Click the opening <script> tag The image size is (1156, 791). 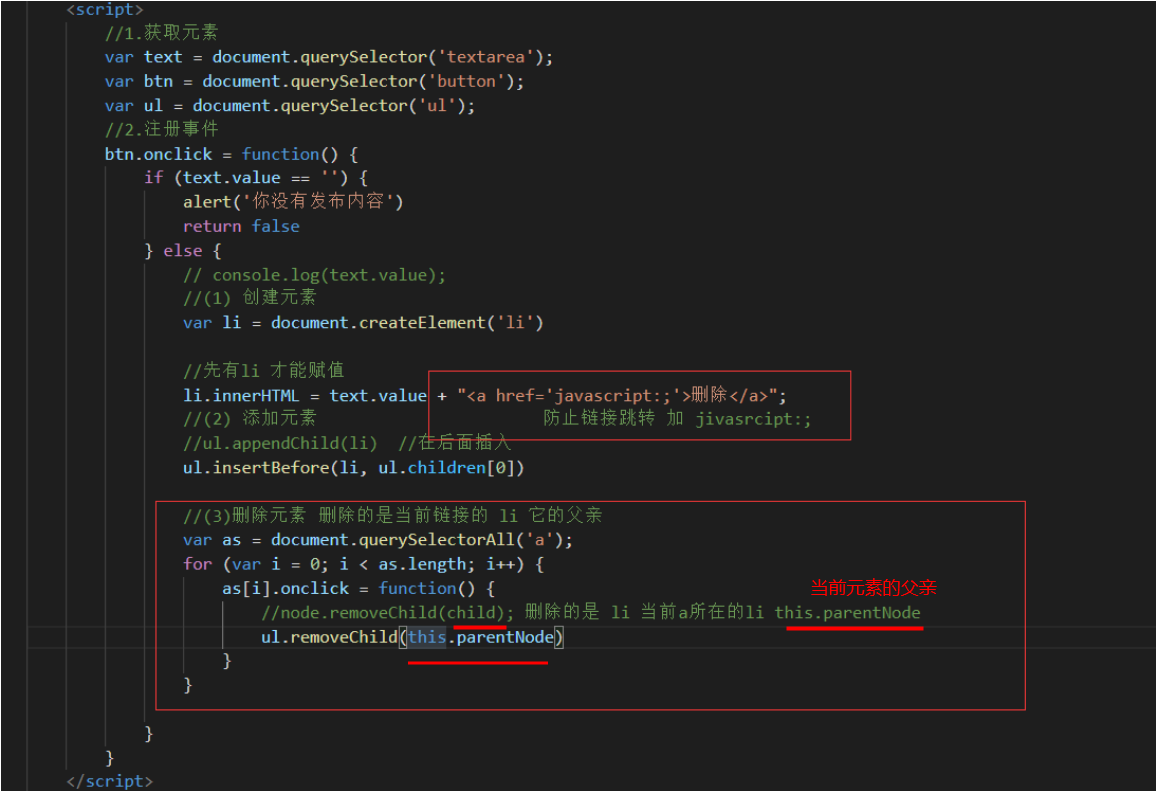[x=105, y=10]
